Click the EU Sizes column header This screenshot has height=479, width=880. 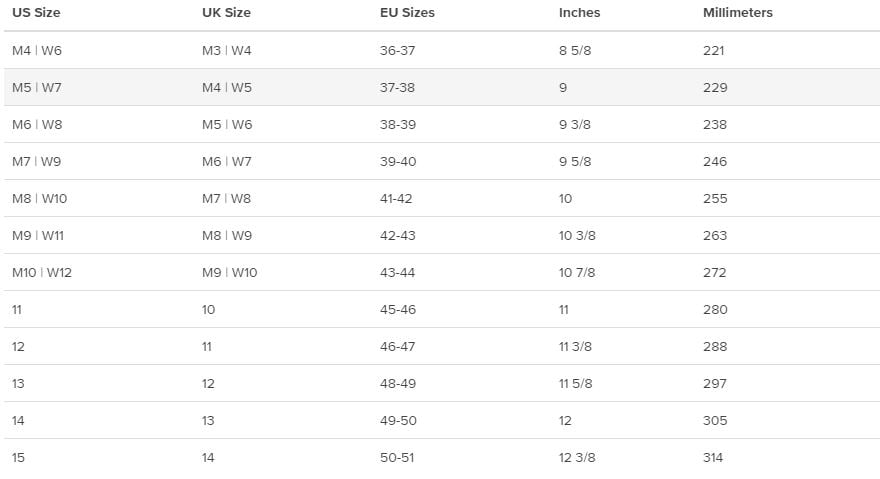coord(407,12)
